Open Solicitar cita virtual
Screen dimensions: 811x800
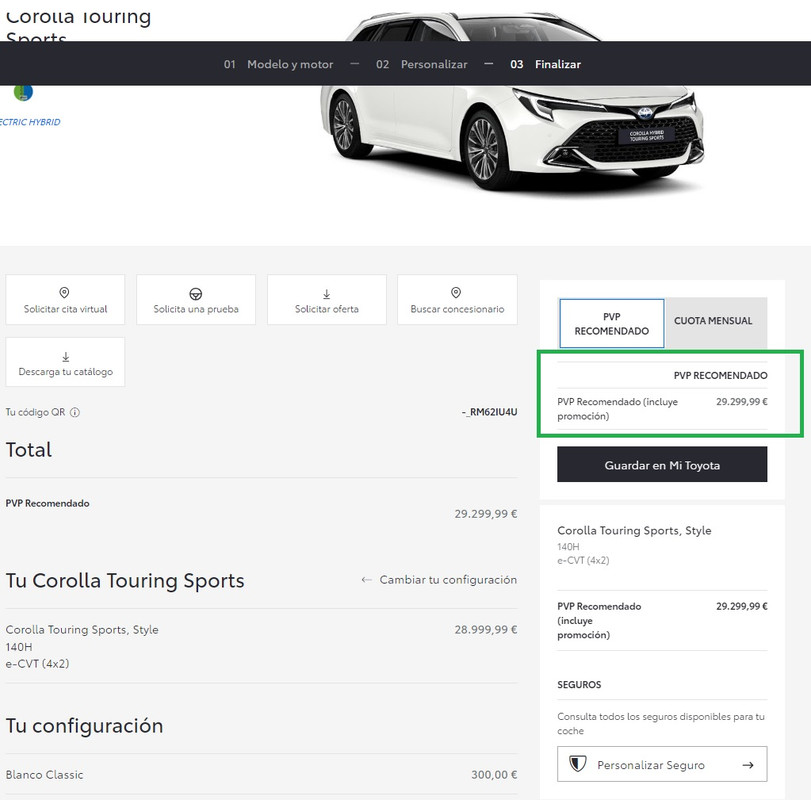click(65, 300)
